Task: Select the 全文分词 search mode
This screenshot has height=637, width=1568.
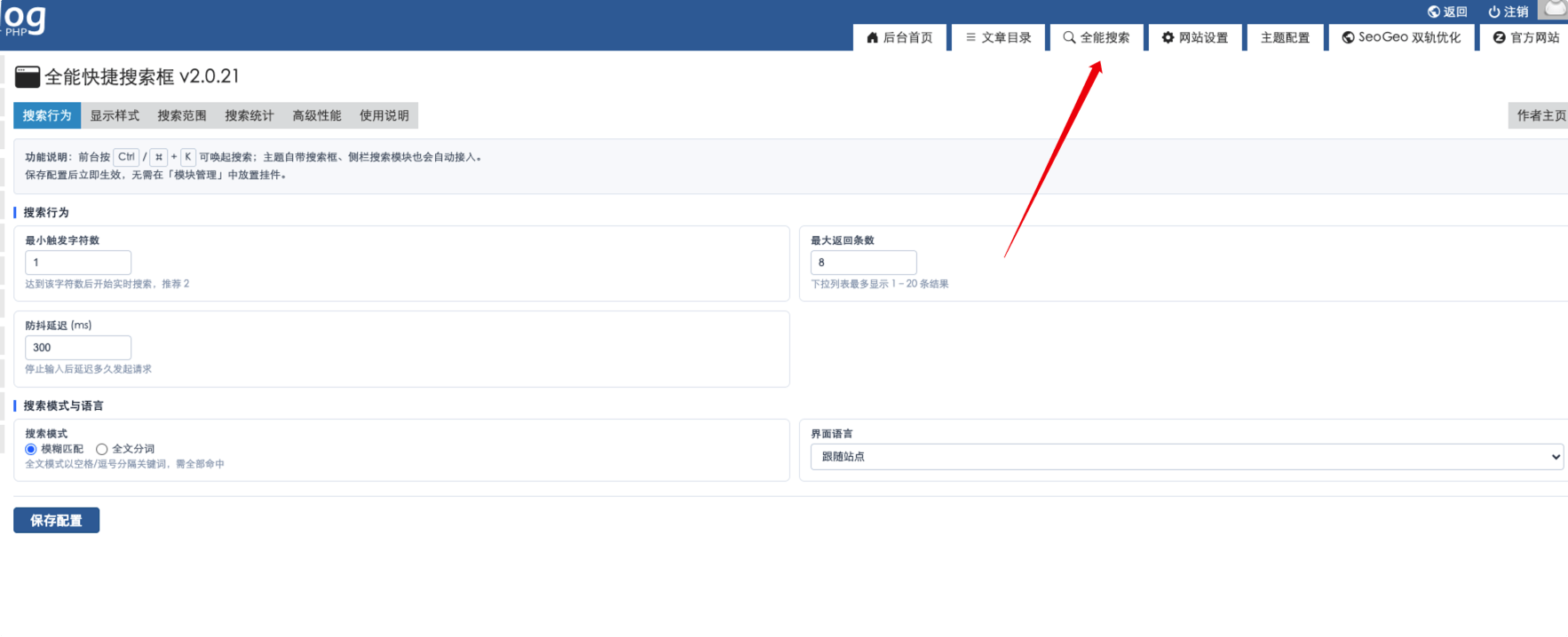Action: tap(102, 450)
